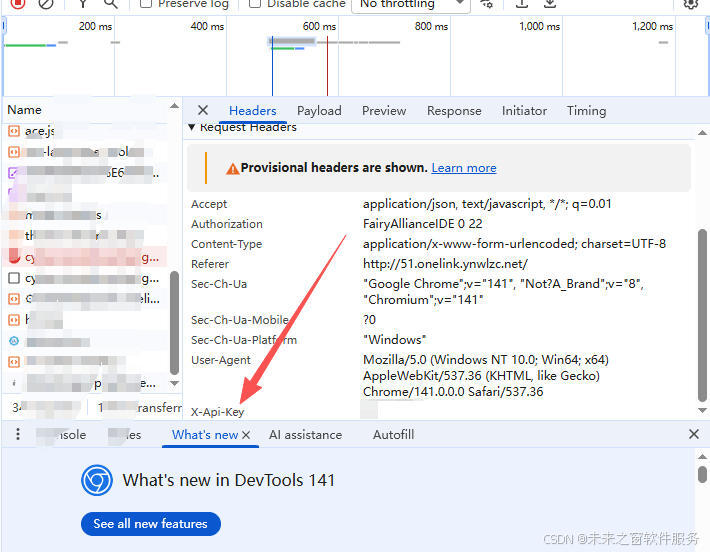Click the 1,000 ms timeline label

pos(539,26)
